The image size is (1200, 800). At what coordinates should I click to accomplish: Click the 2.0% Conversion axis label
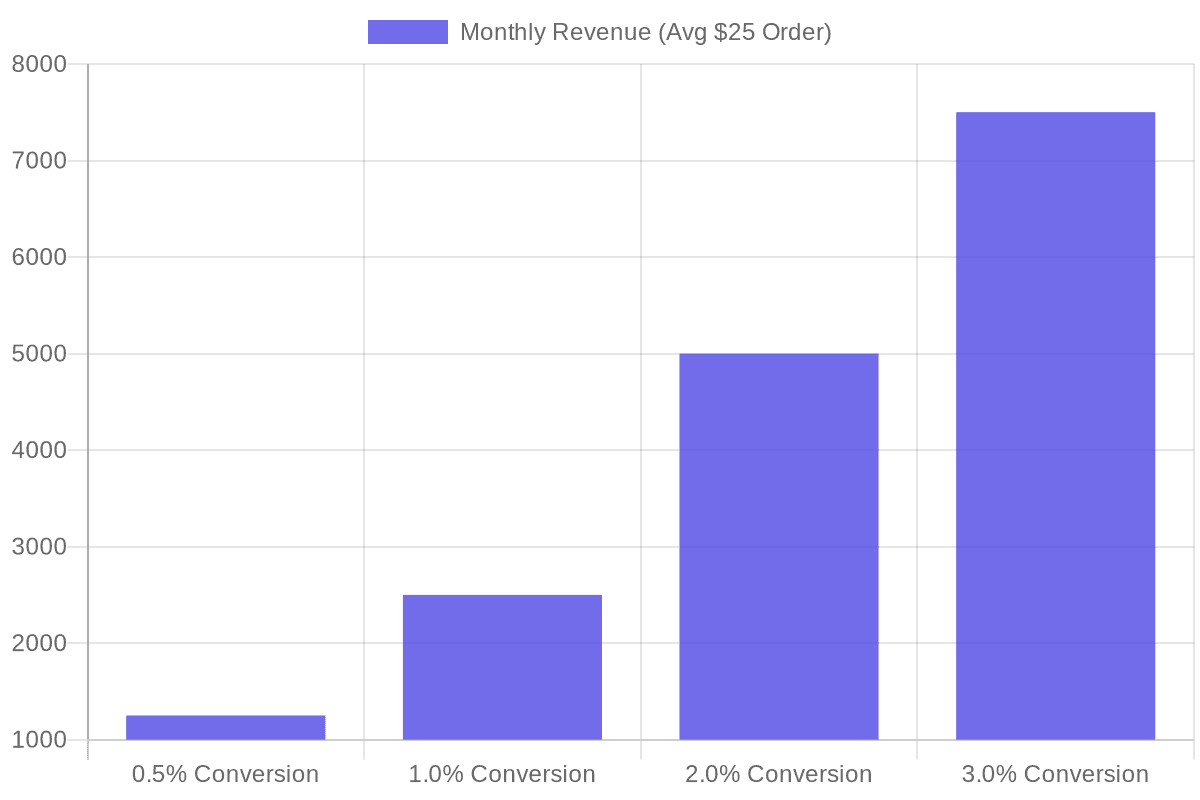[x=779, y=774]
